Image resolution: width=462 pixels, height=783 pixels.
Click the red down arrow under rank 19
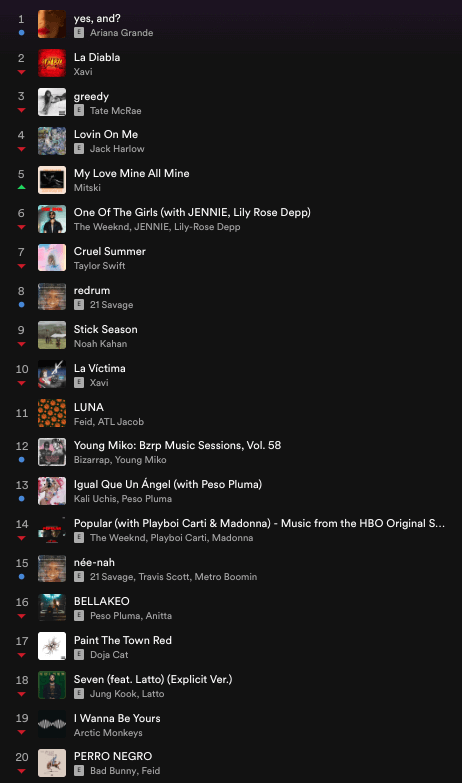21,733
